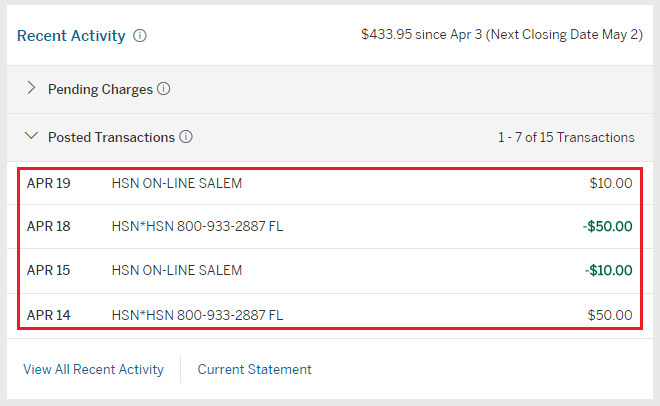660x406 pixels.
Task: Click the Pending Charges label
Action: pyautogui.click(x=100, y=89)
